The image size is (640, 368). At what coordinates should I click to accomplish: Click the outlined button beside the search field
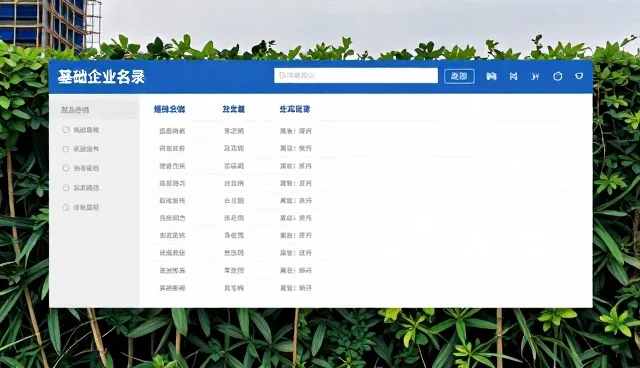[459, 76]
